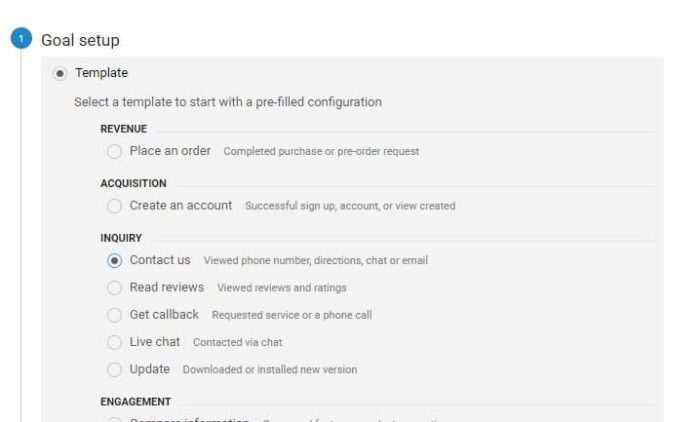The height and width of the screenshot is (422, 700).
Task: Click the selected Contact us radio button
Action: [114, 260]
